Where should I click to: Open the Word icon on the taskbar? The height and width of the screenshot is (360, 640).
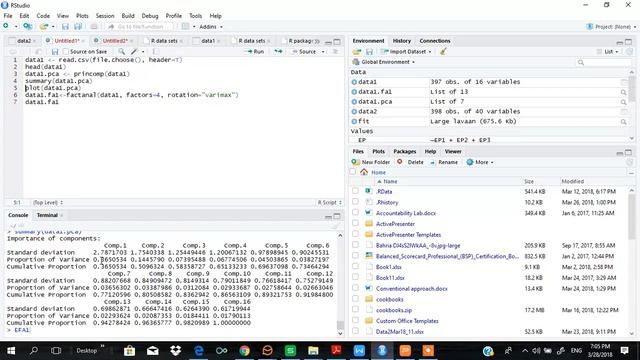359,351
